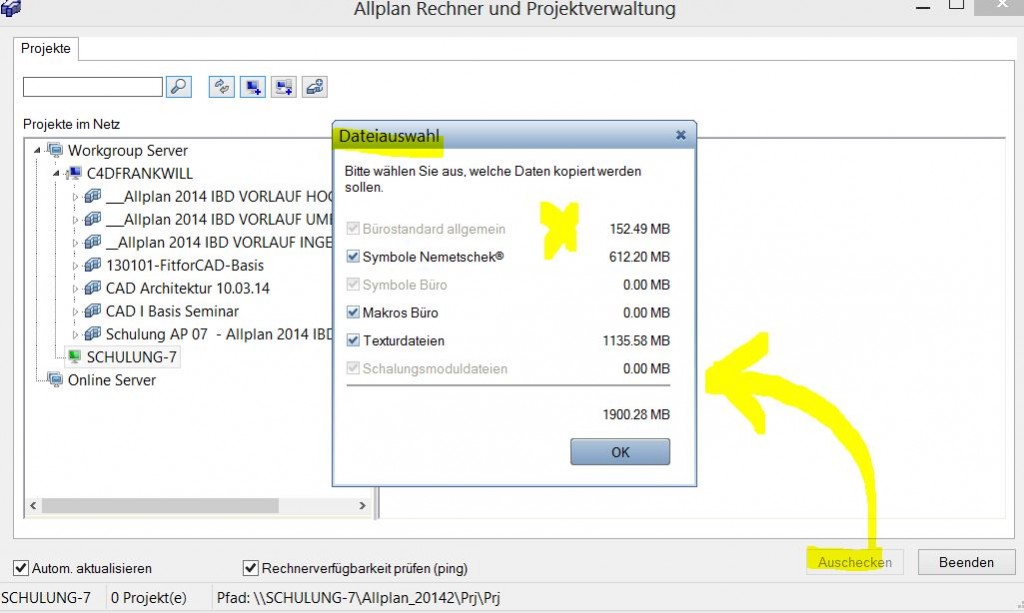This screenshot has height=613, width=1024.
Task: Click the Workgroup Server network icon
Action: (x=55, y=151)
